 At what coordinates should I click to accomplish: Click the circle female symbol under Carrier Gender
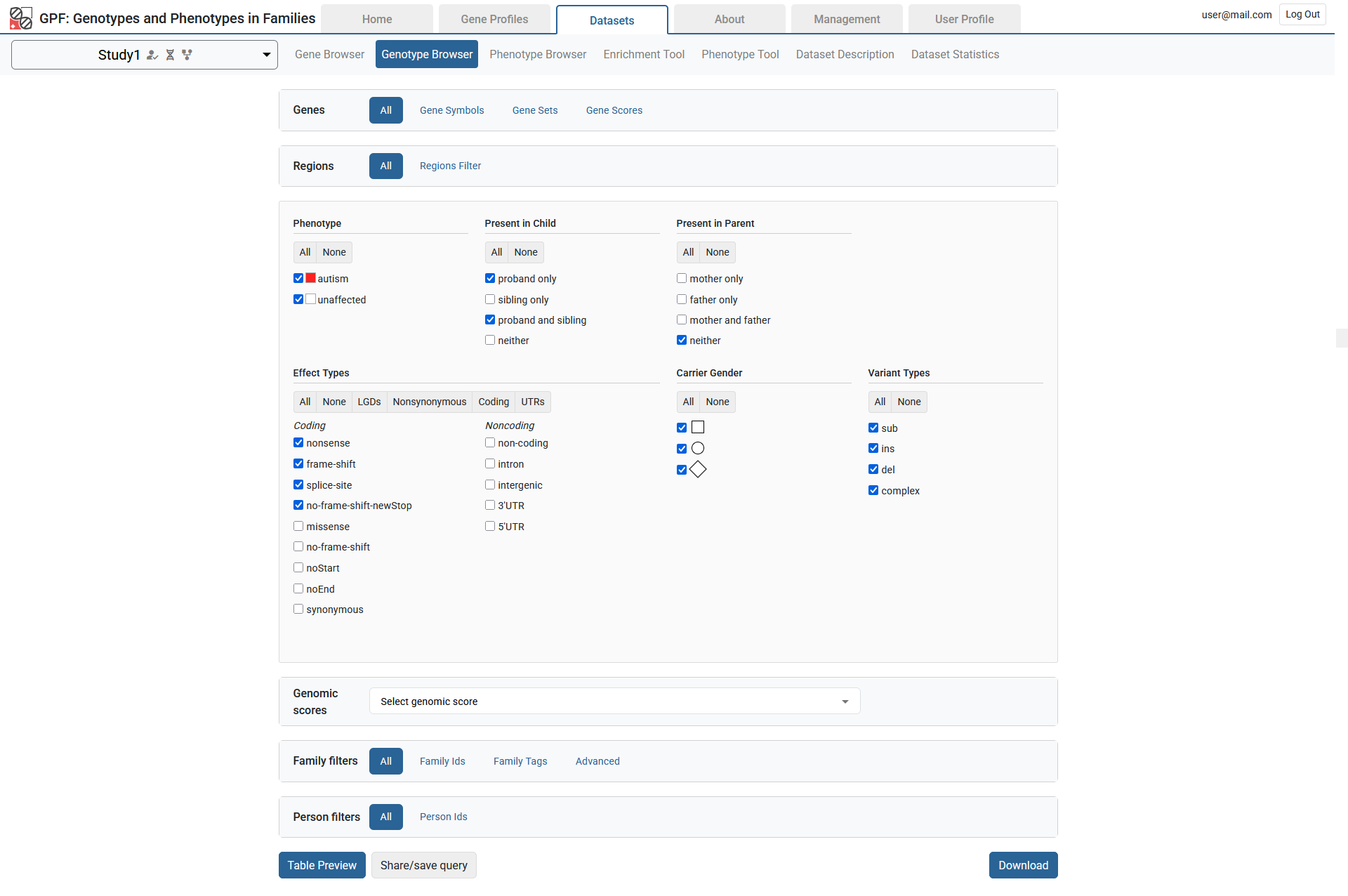(x=697, y=448)
